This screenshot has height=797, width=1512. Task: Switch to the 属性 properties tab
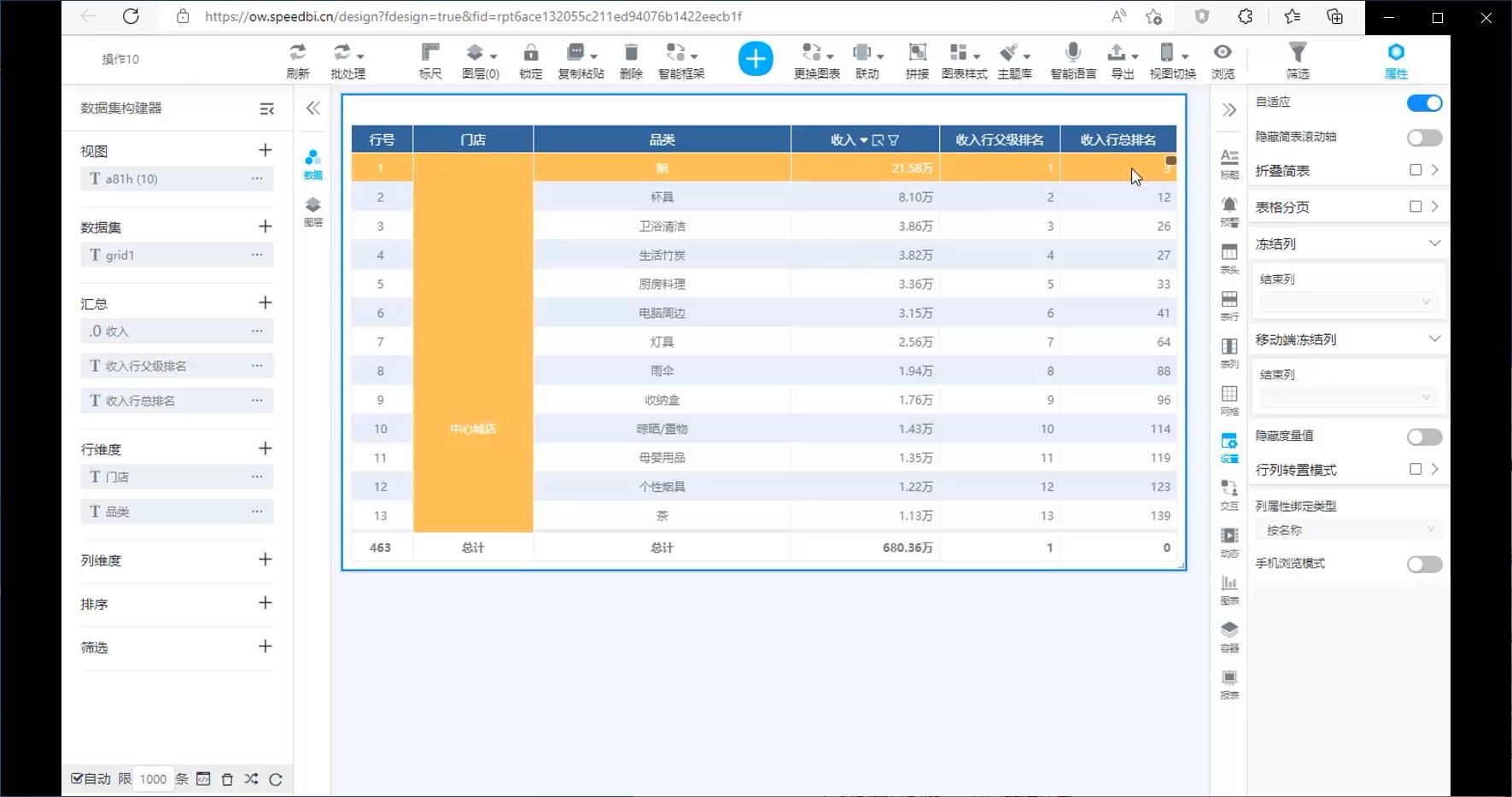pos(1395,60)
